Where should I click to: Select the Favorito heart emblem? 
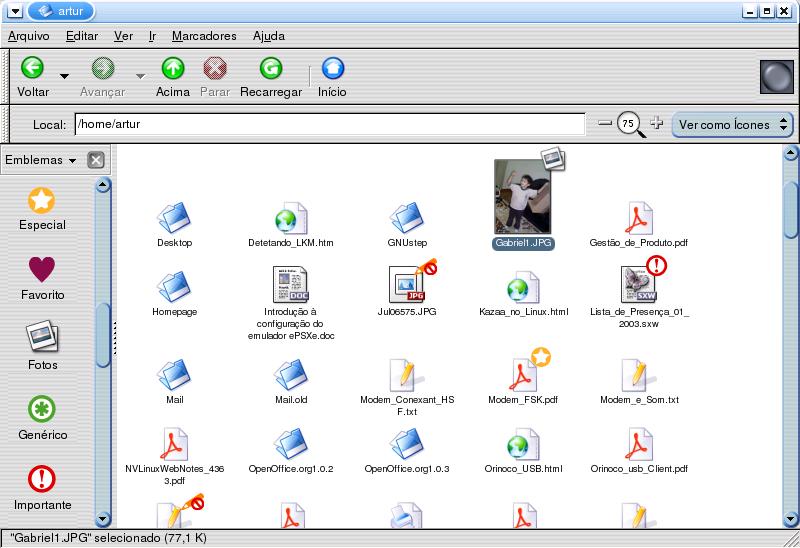(42, 270)
